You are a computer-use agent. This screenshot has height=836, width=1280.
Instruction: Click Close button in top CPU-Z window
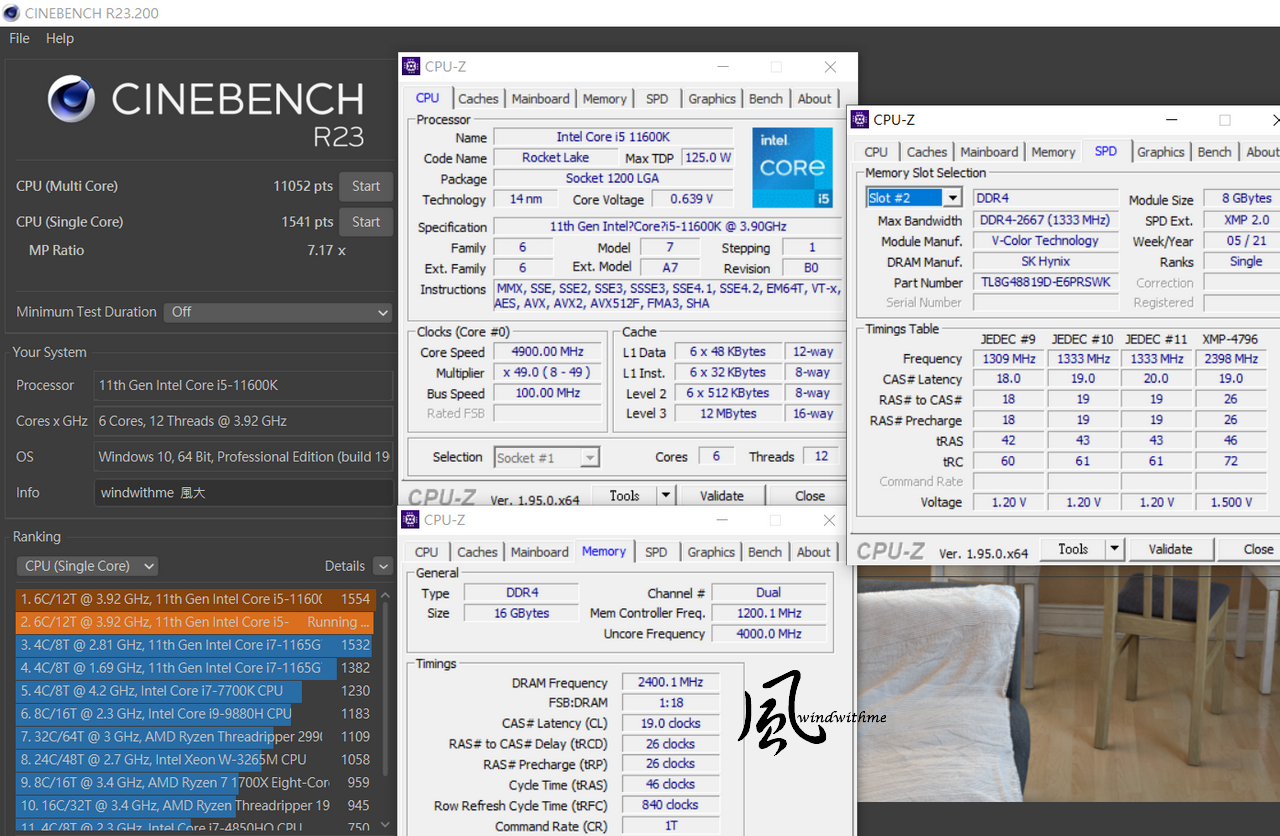coord(810,496)
